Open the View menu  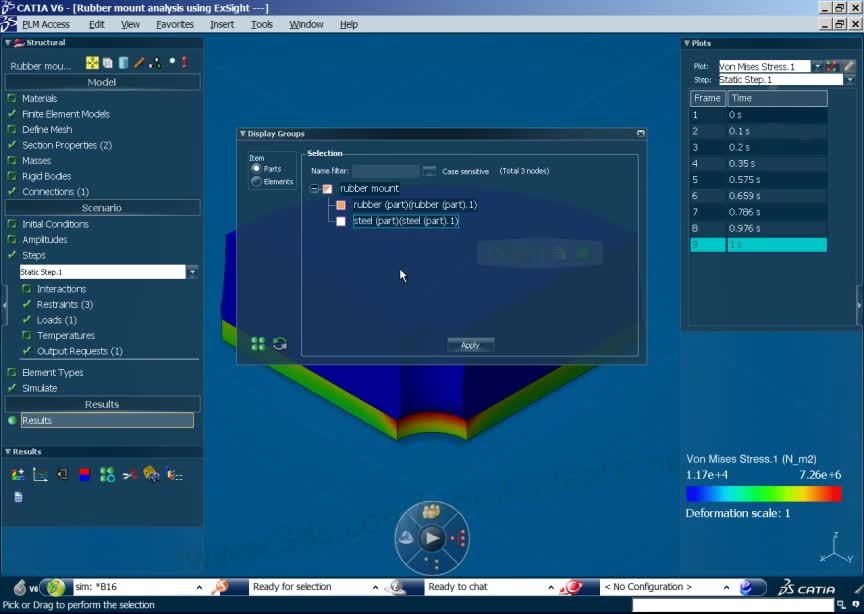click(130, 24)
